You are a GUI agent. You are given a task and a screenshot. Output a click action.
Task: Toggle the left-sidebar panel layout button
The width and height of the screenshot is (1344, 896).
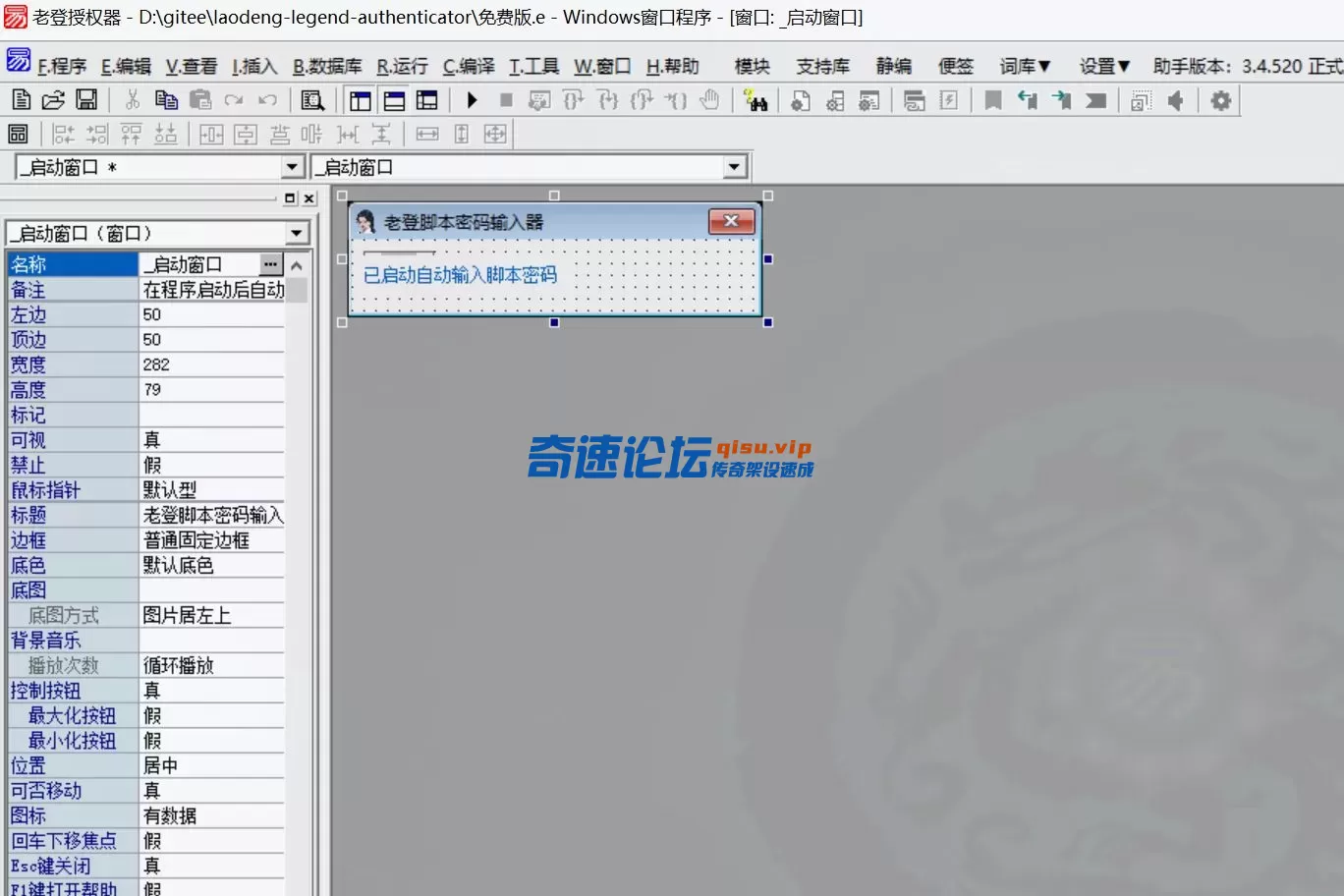361,100
